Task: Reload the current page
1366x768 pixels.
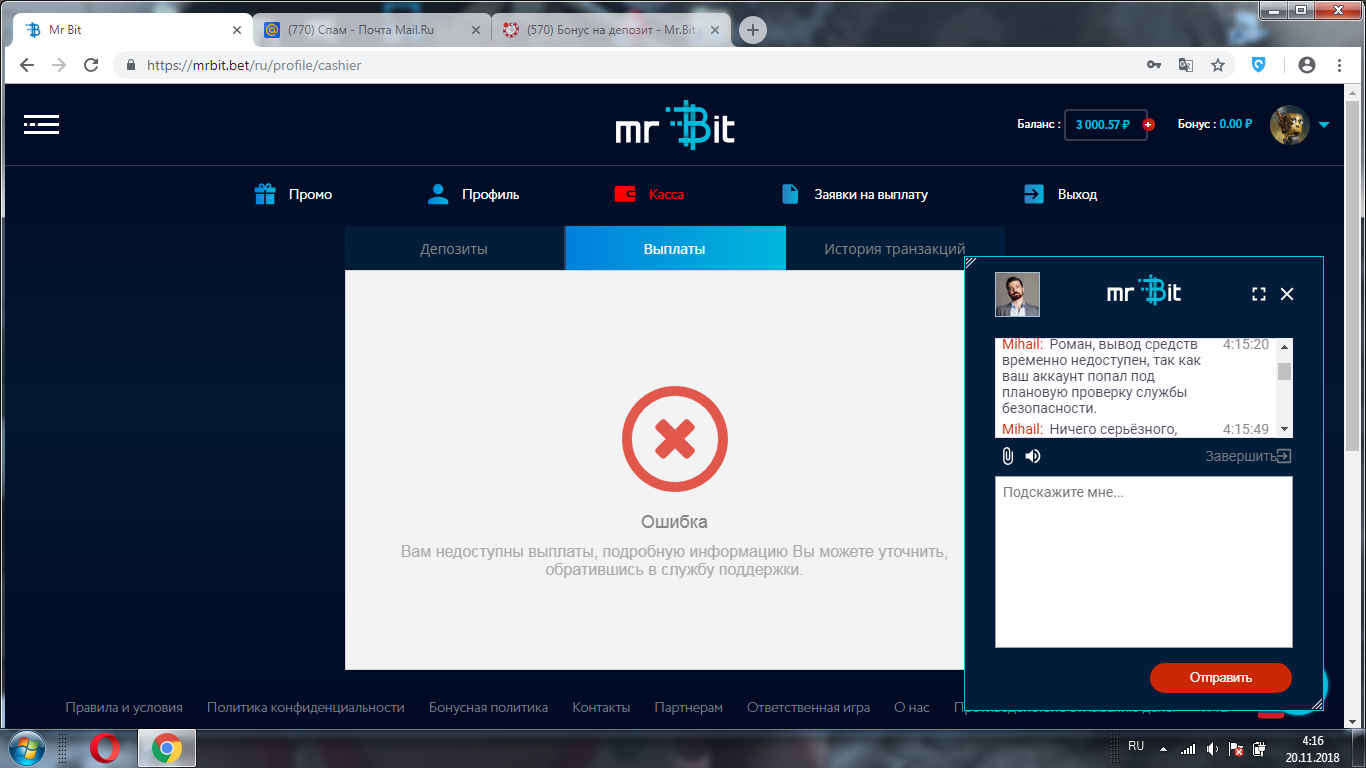Action: [91, 65]
